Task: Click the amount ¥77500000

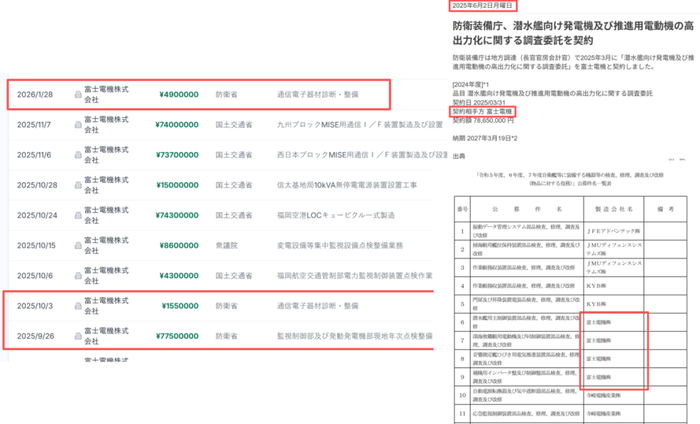Action: pos(177,336)
